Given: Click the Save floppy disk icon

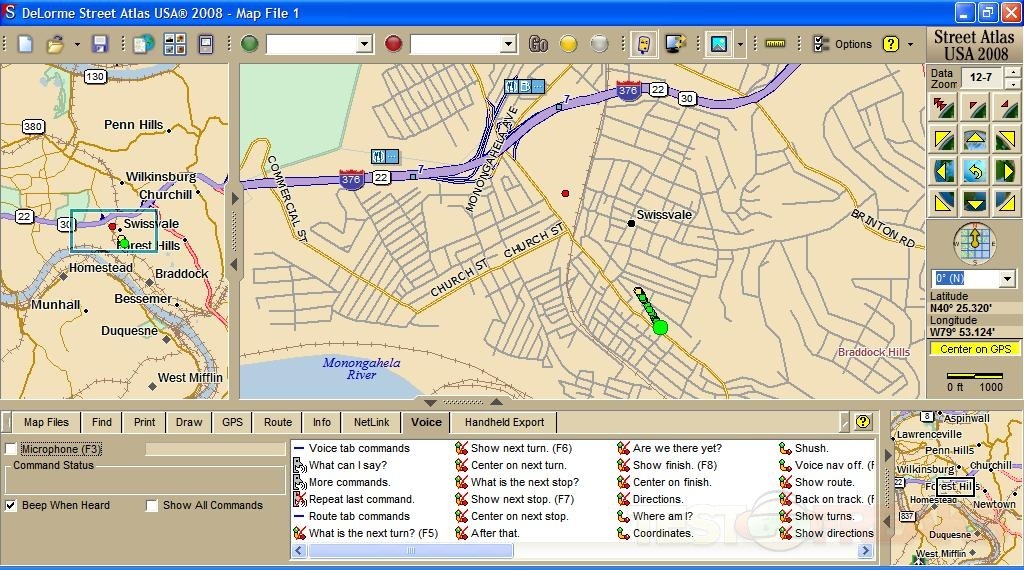Looking at the screenshot, I should coord(99,44).
